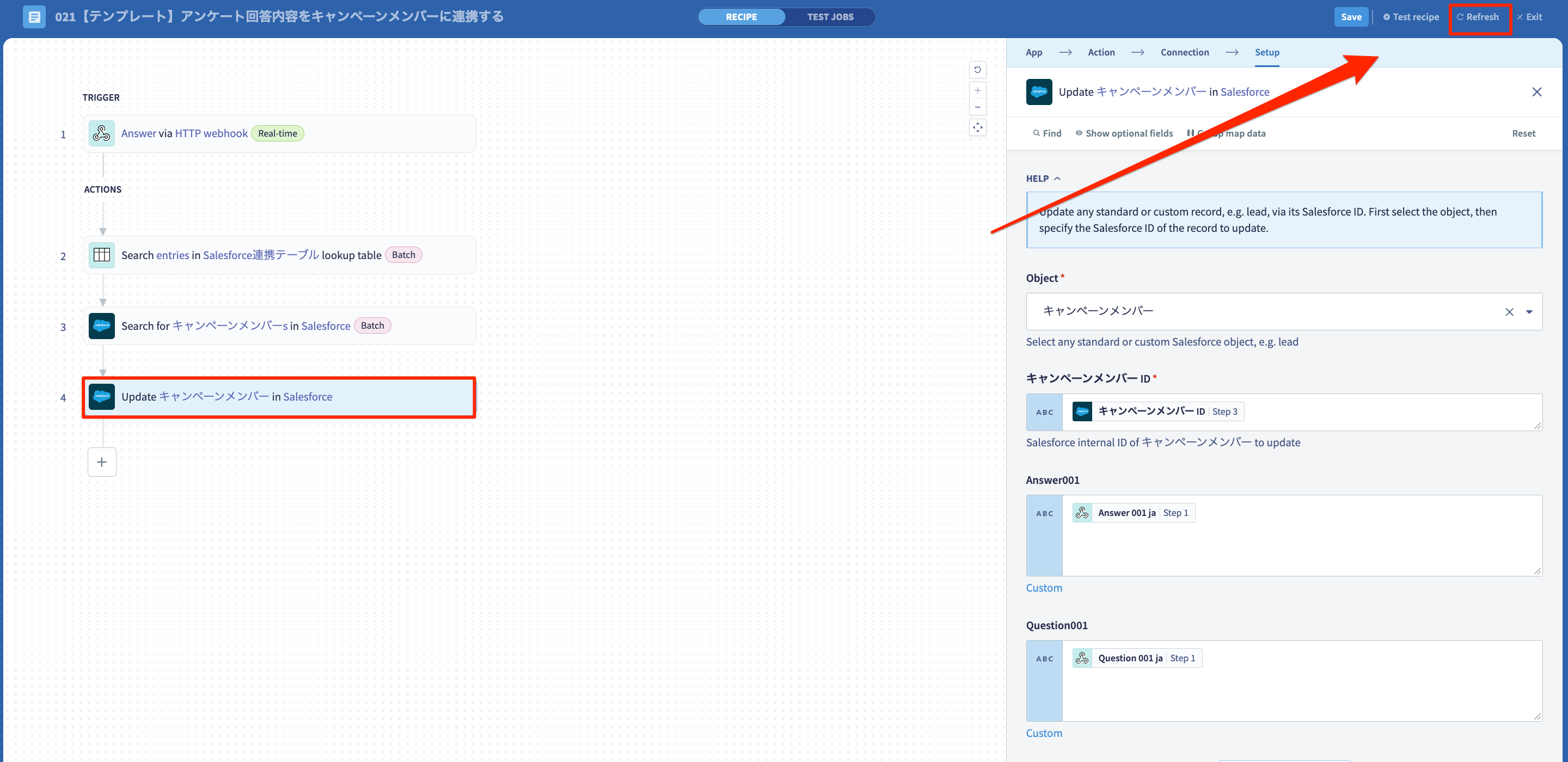The height and width of the screenshot is (762, 1568).
Task: Switch to the RECIPE tab
Action: (x=741, y=17)
